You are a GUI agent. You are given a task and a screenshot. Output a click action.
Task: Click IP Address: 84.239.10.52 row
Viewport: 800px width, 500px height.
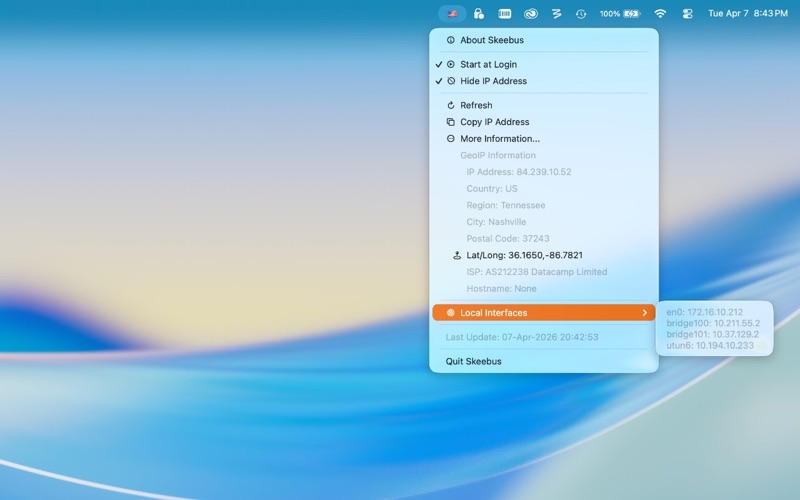point(544,172)
